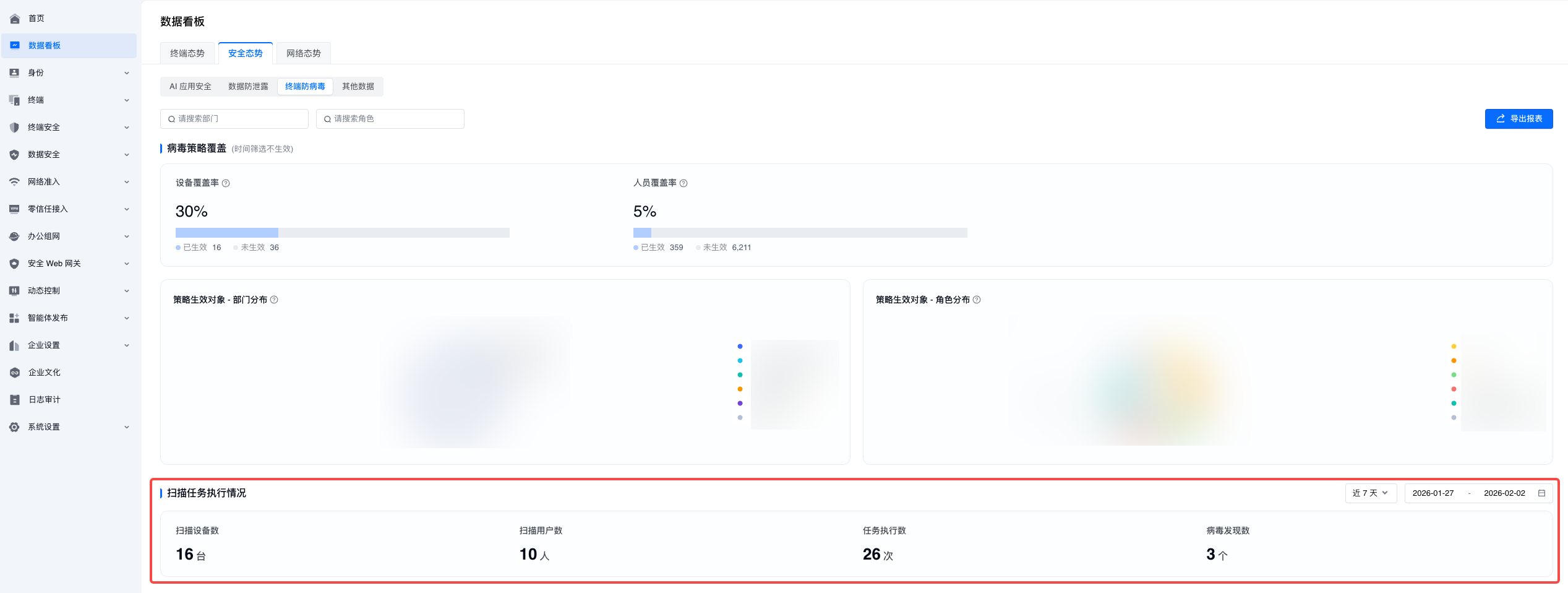Viewport: 1568px width, 593px height.
Task: Click help icon beside 设备覆盖率
Action: [x=226, y=183]
